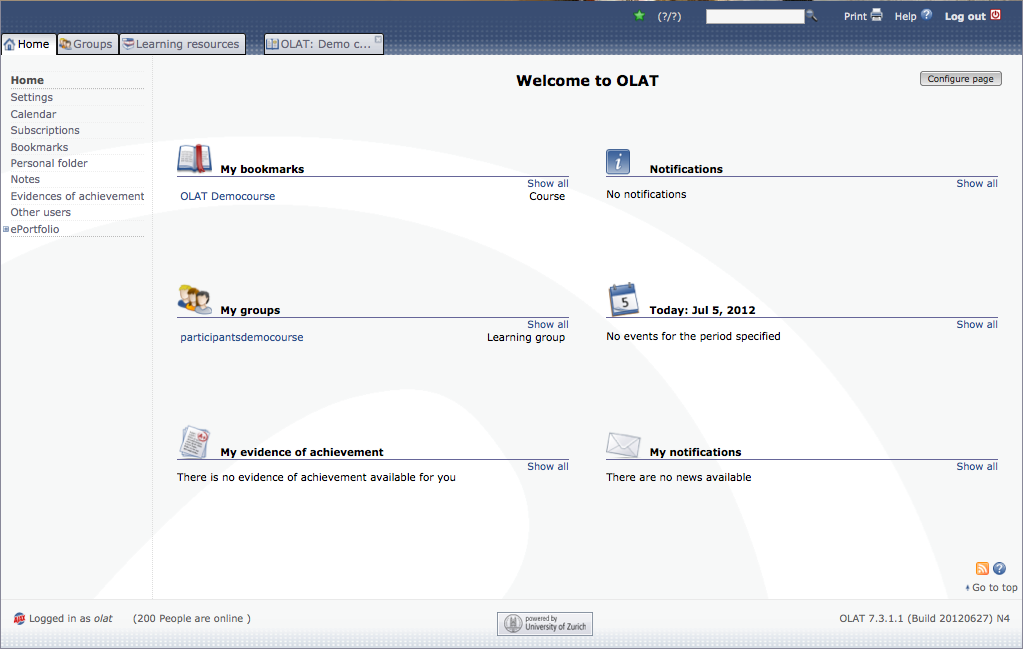Show all under My bookmarks

point(548,183)
